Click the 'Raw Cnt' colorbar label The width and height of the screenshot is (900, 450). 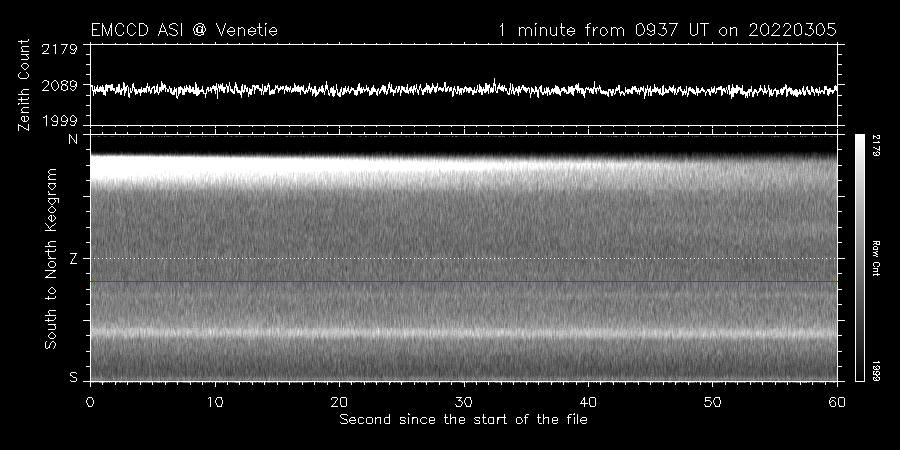click(x=876, y=258)
